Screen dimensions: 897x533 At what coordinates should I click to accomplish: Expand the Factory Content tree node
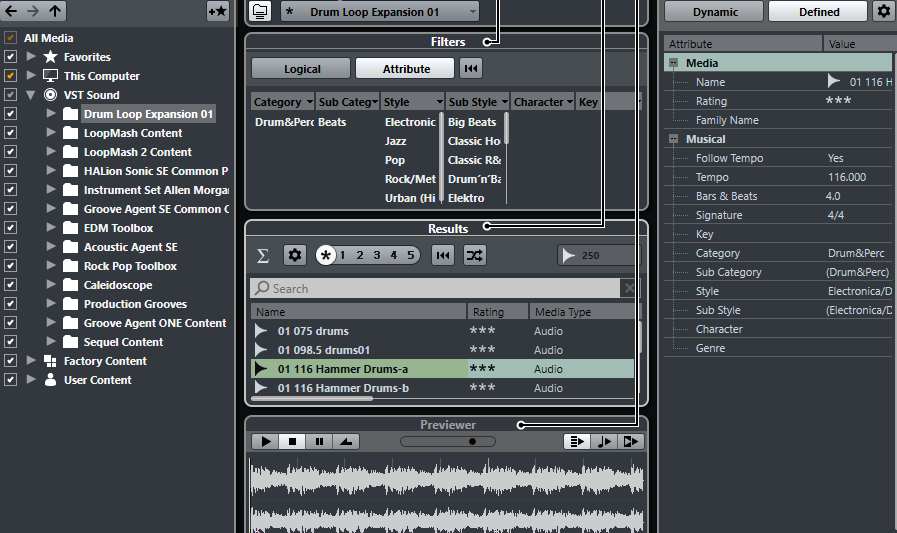click(x=31, y=361)
